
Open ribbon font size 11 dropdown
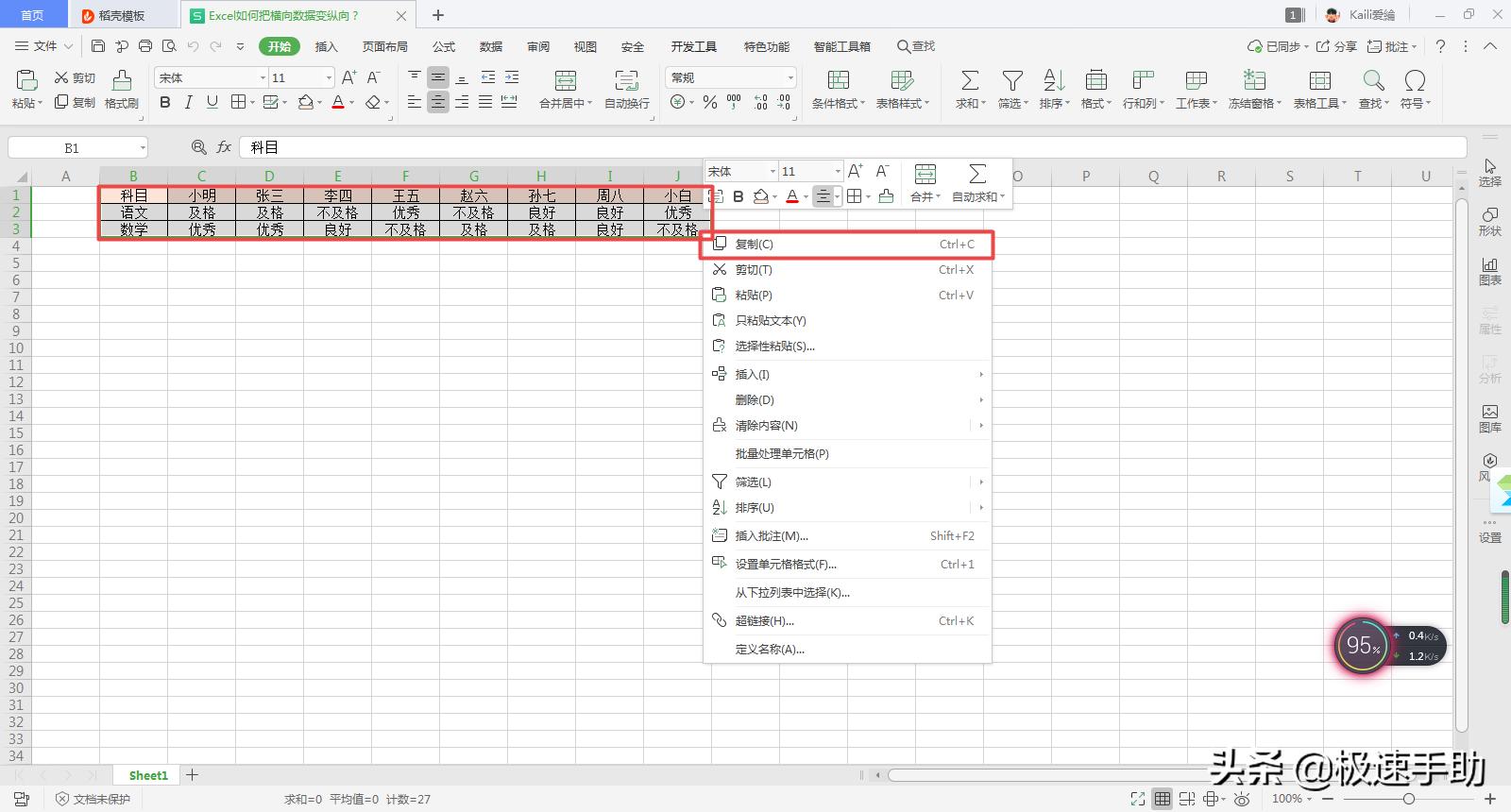[329, 77]
